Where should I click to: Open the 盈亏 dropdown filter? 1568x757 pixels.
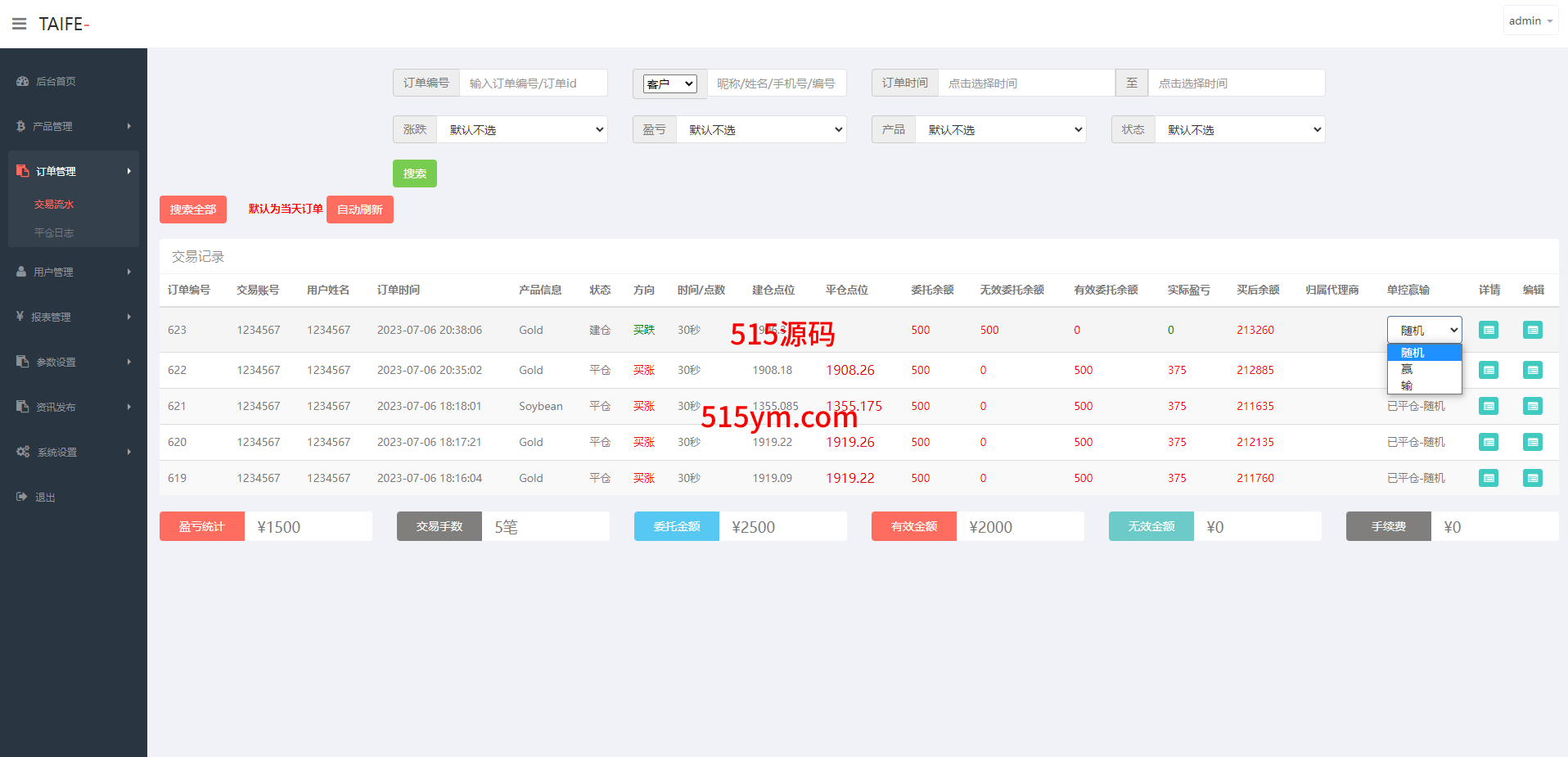(x=761, y=129)
